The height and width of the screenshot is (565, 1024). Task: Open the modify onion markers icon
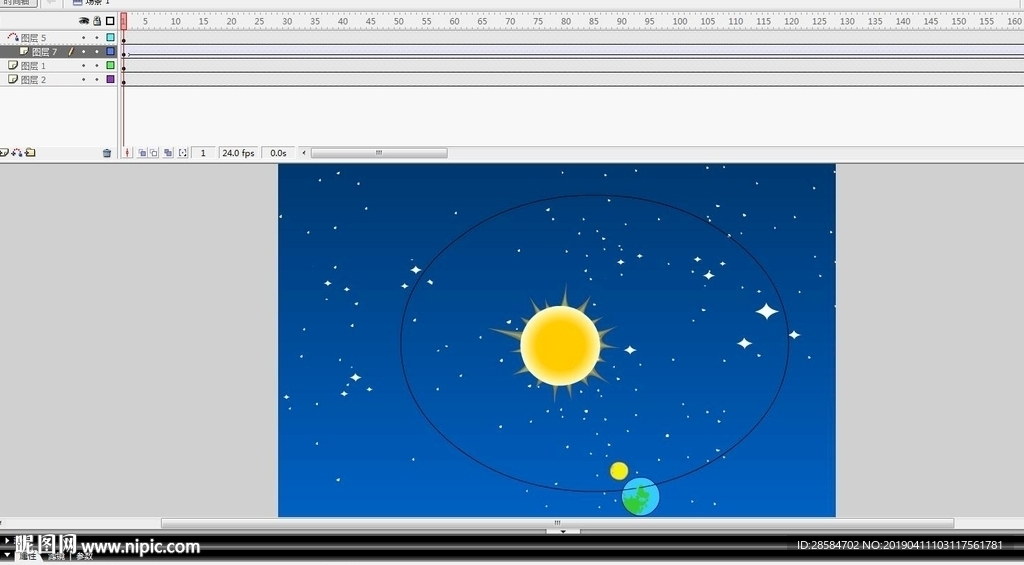183,153
